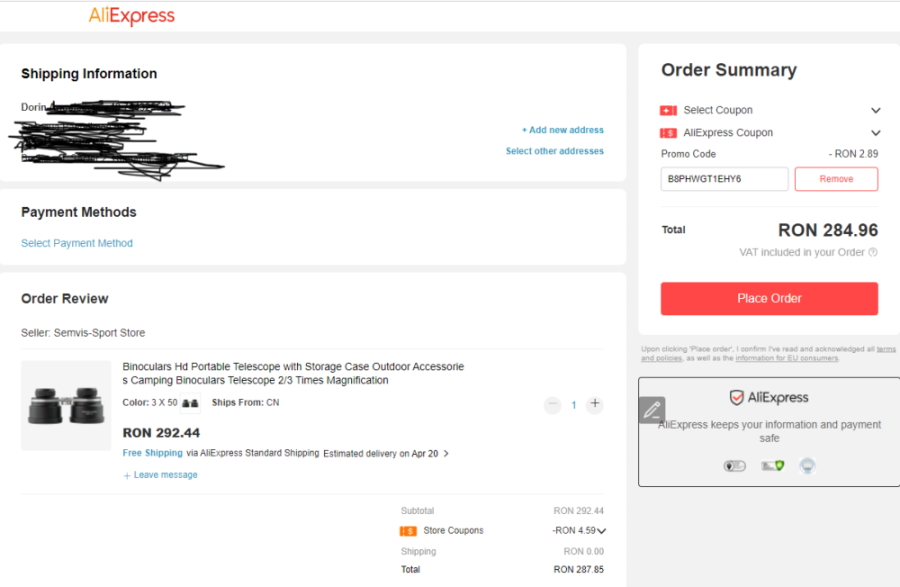Click the card shield security icon

773,465
